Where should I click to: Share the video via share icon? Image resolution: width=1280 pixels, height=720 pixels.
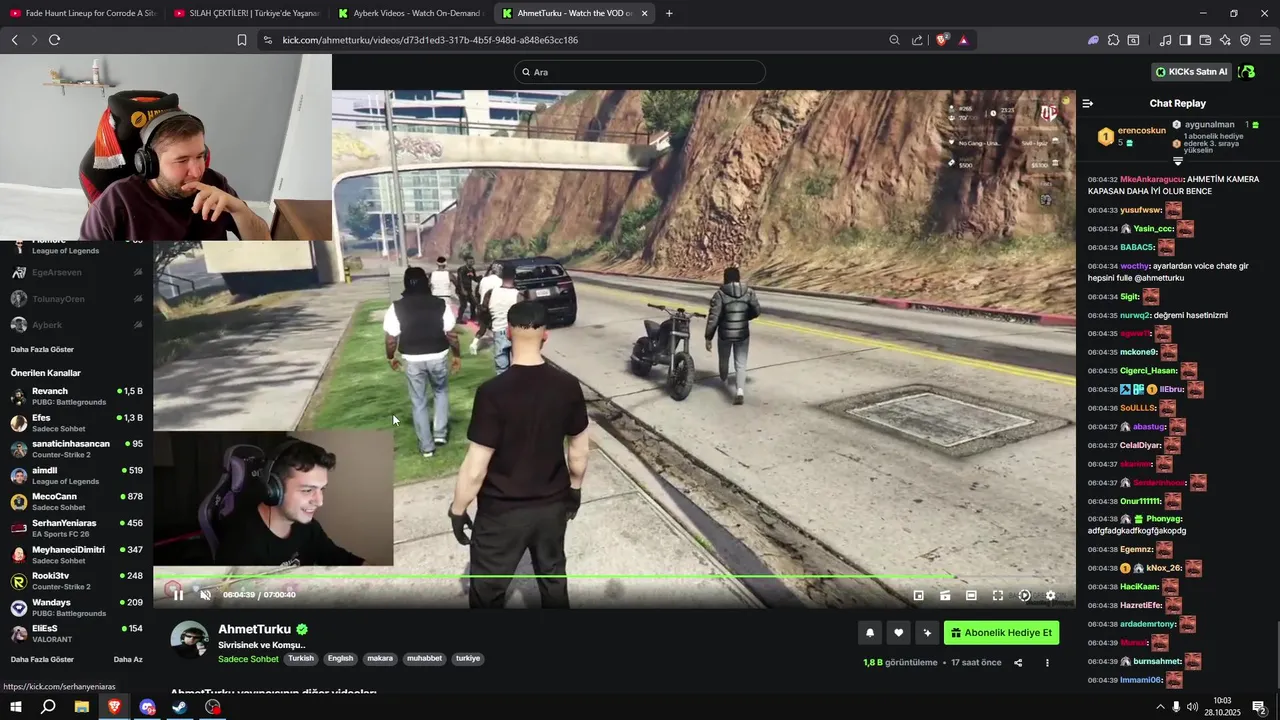(x=1018, y=662)
